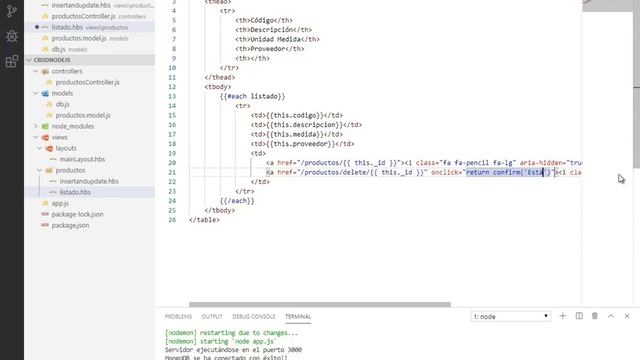Open app.js file

pos(60,203)
